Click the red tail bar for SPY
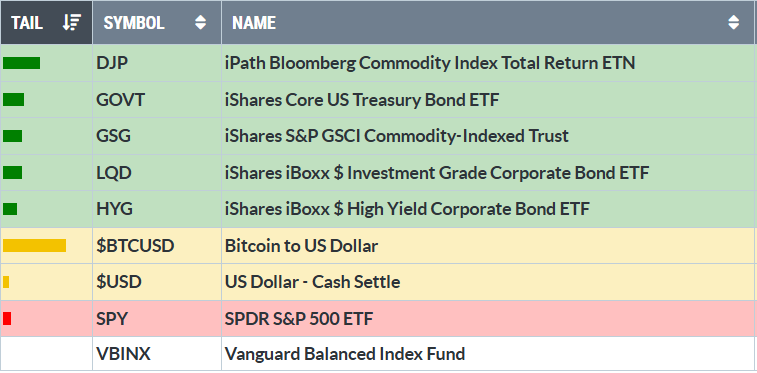The height and width of the screenshot is (373, 757). (7, 318)
